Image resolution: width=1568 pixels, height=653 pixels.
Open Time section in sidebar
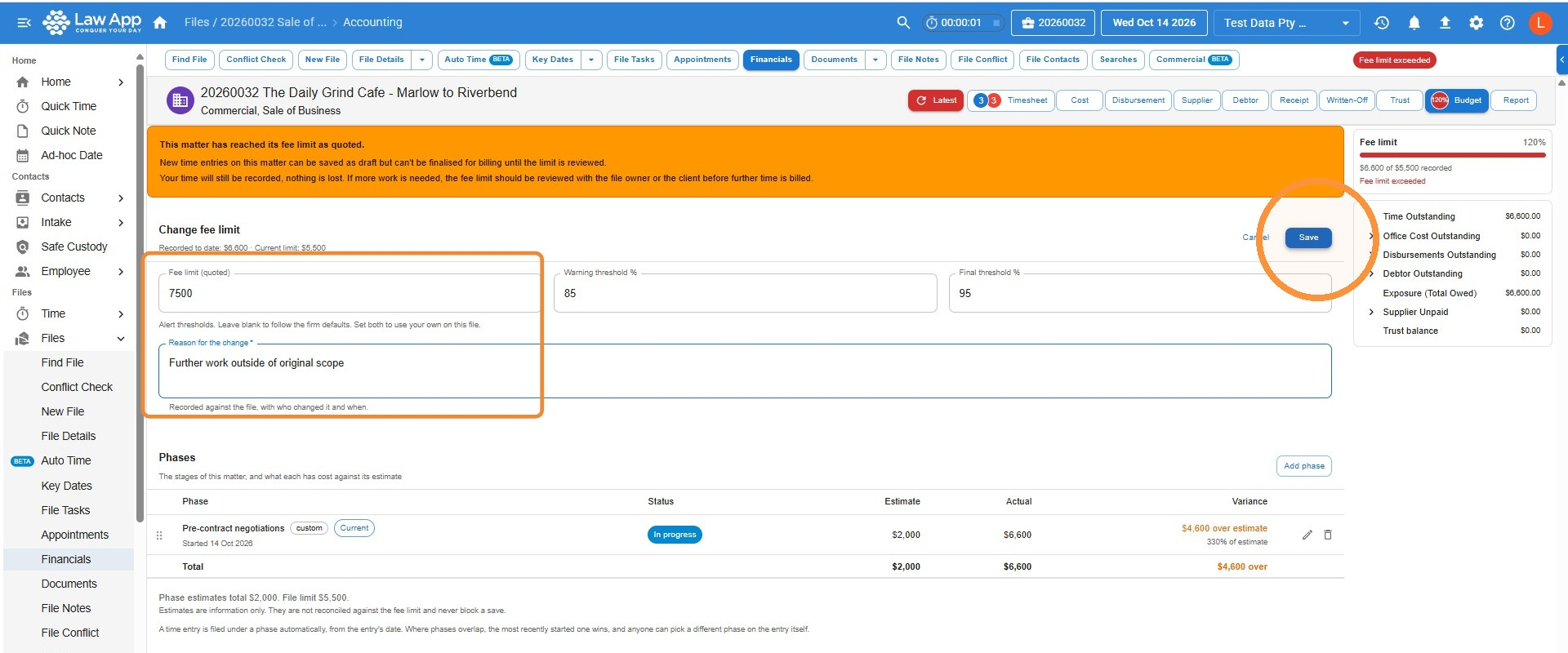(x=53, y=313)
